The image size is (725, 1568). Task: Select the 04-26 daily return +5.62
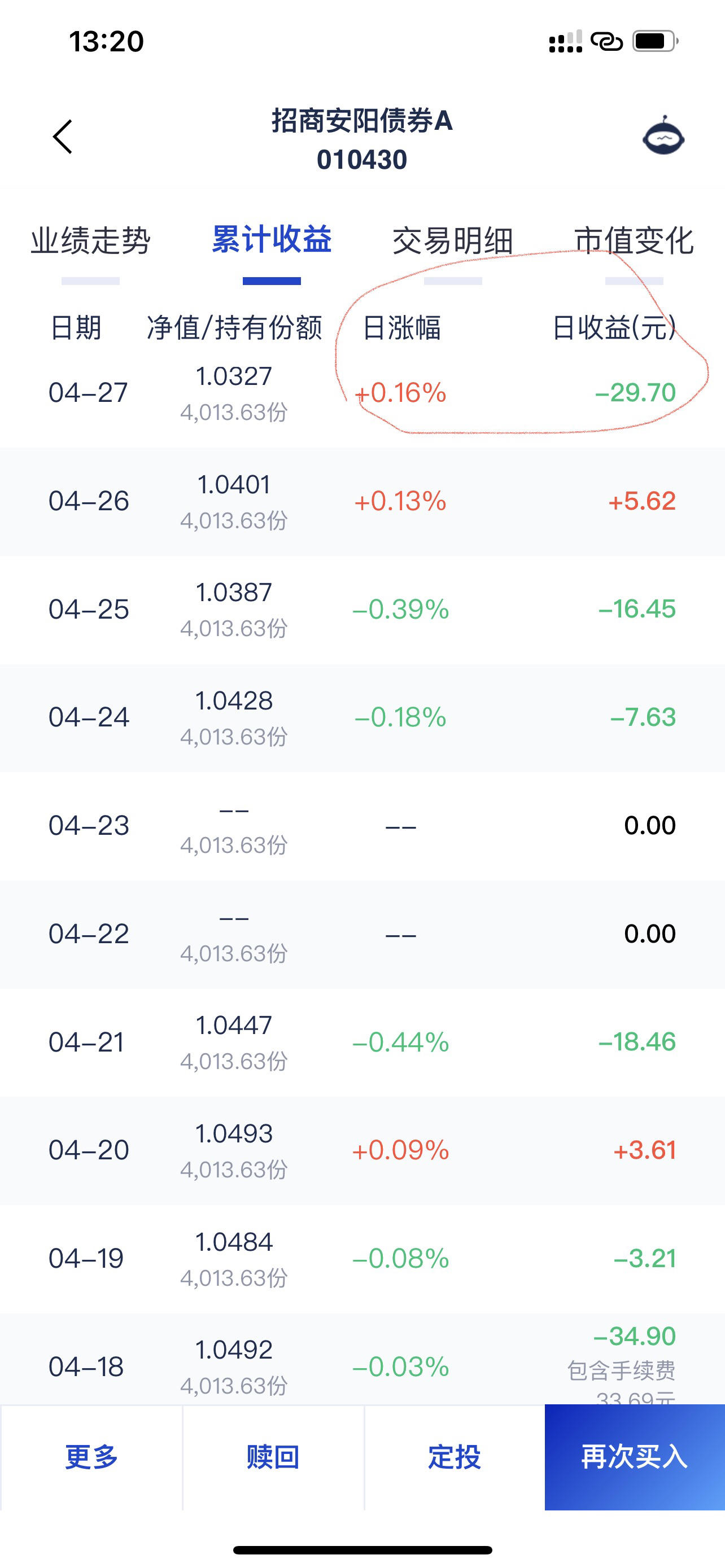(x=642, y=501)
